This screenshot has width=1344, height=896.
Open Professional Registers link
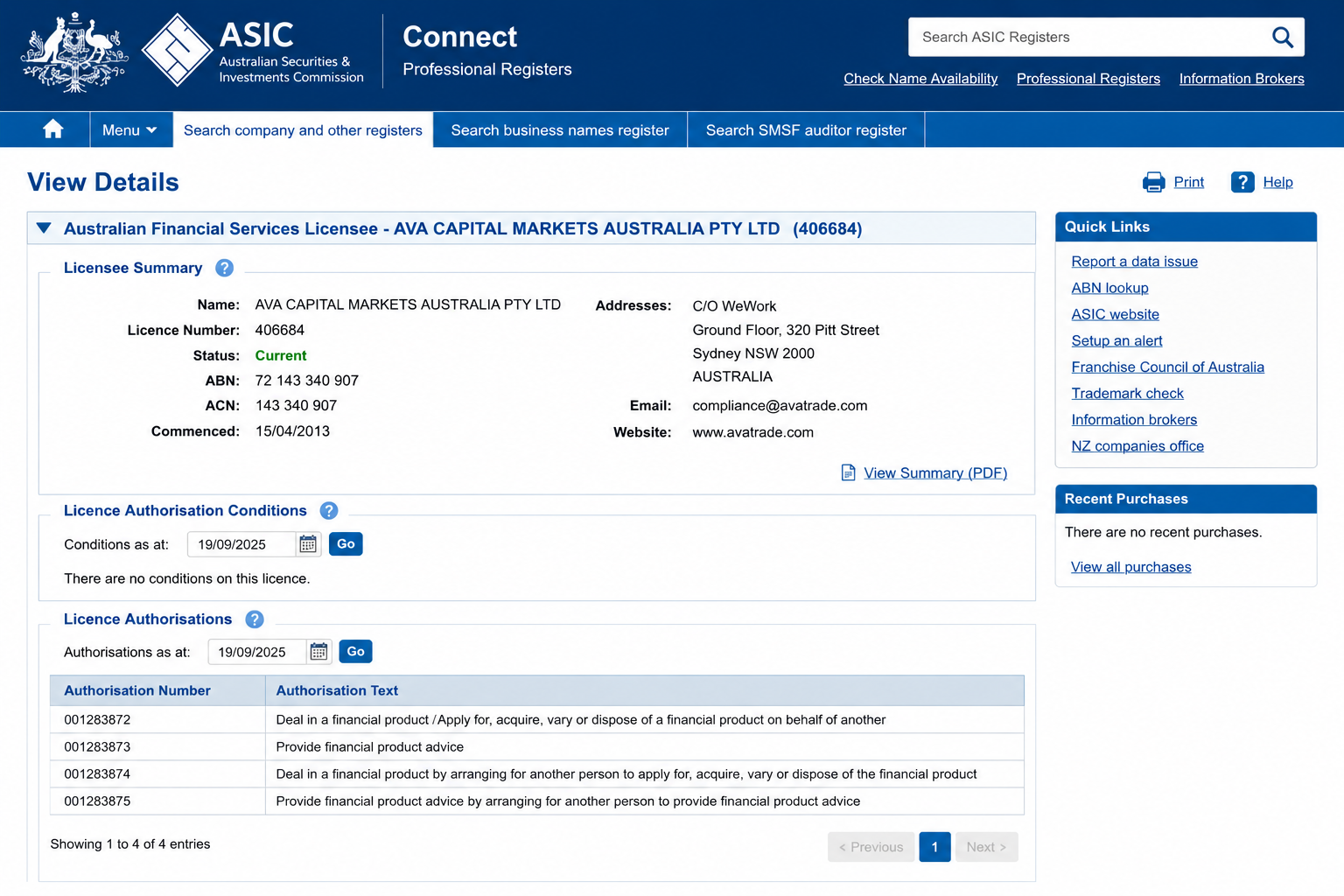1088,79
